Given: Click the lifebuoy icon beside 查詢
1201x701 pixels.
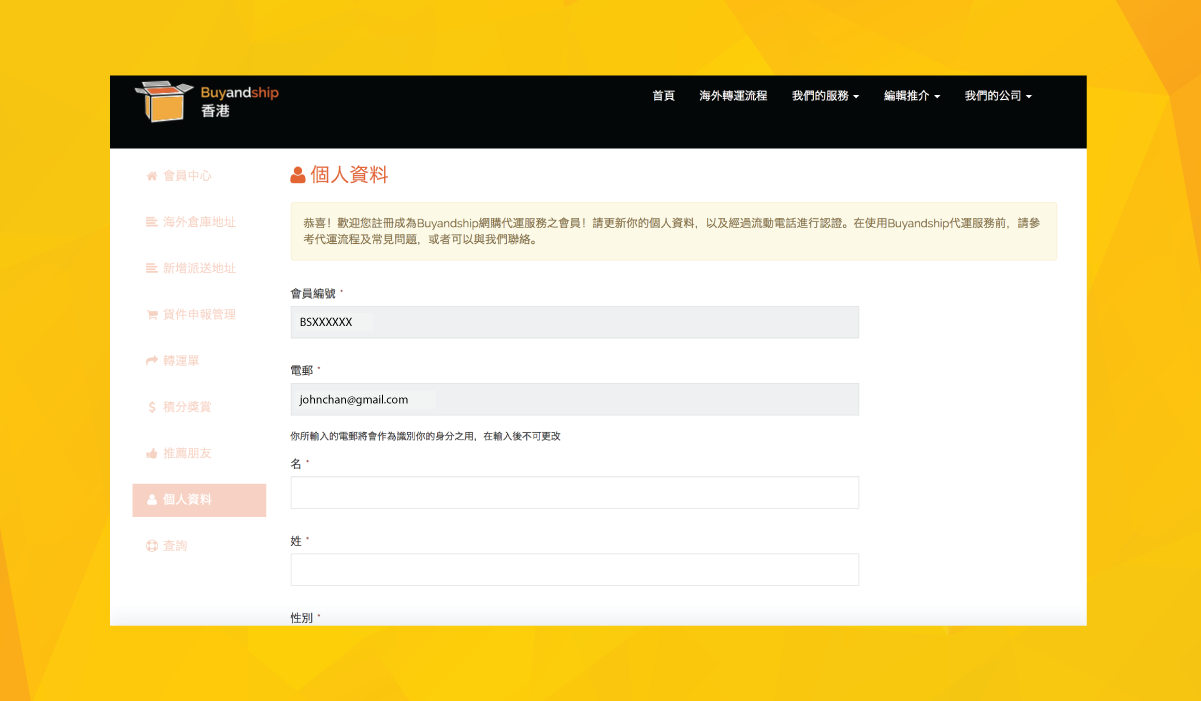Looking at the screenshot, I should [152, 546].
